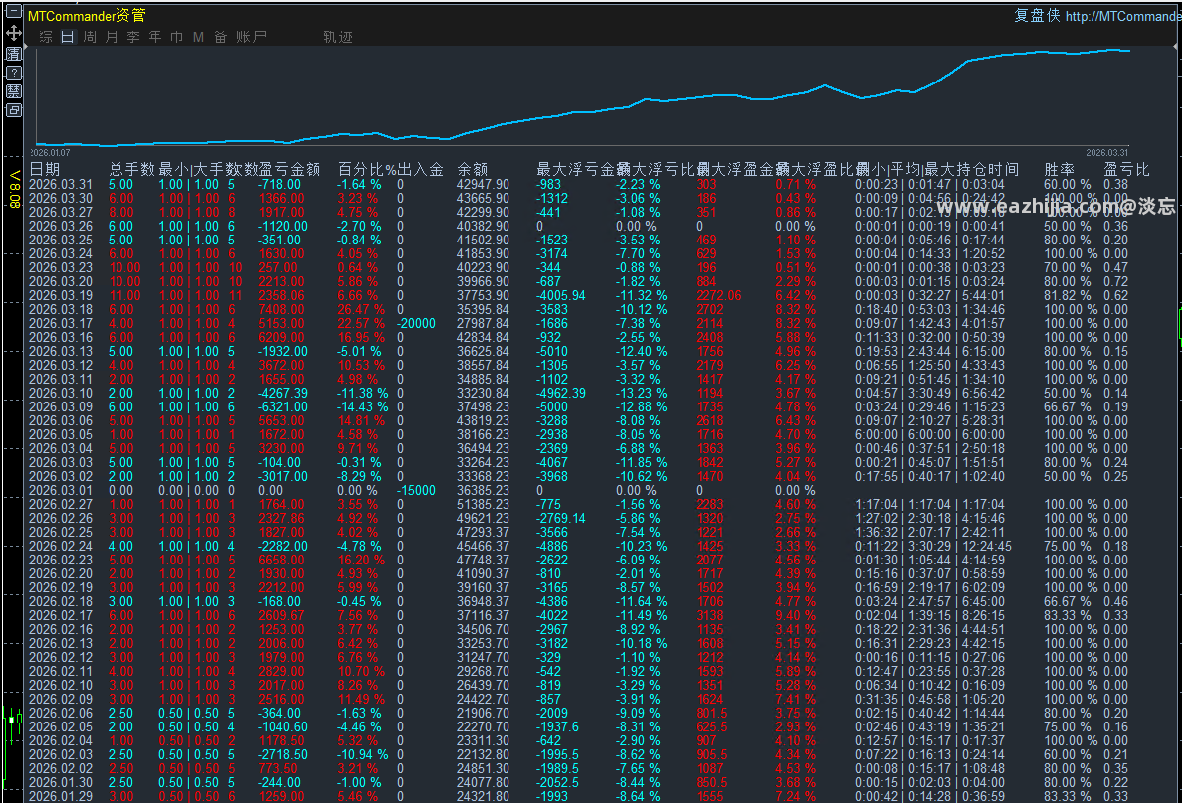Open the 轨迹 track tab
Image resolution: width=1182 pixels, height=803 pixels.
coord(338,37)
